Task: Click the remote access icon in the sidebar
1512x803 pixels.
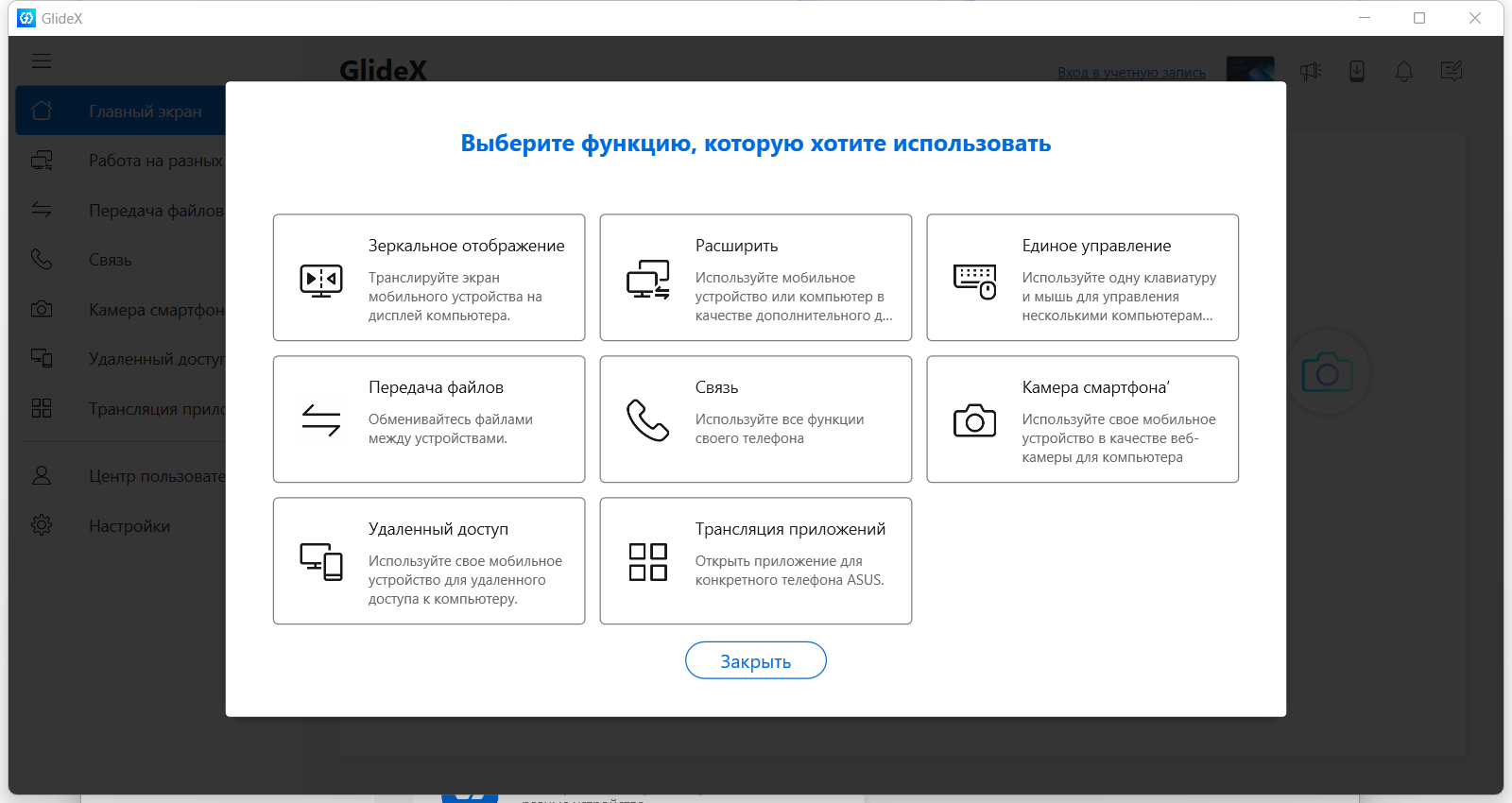Action: pyautogui.click(x=42, y=358)
